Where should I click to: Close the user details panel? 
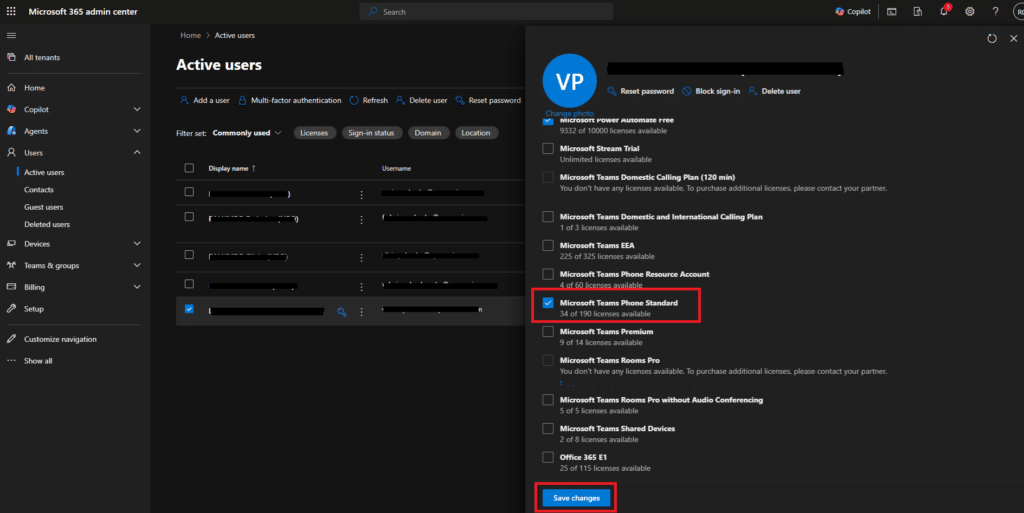(x=1013, y=38)
